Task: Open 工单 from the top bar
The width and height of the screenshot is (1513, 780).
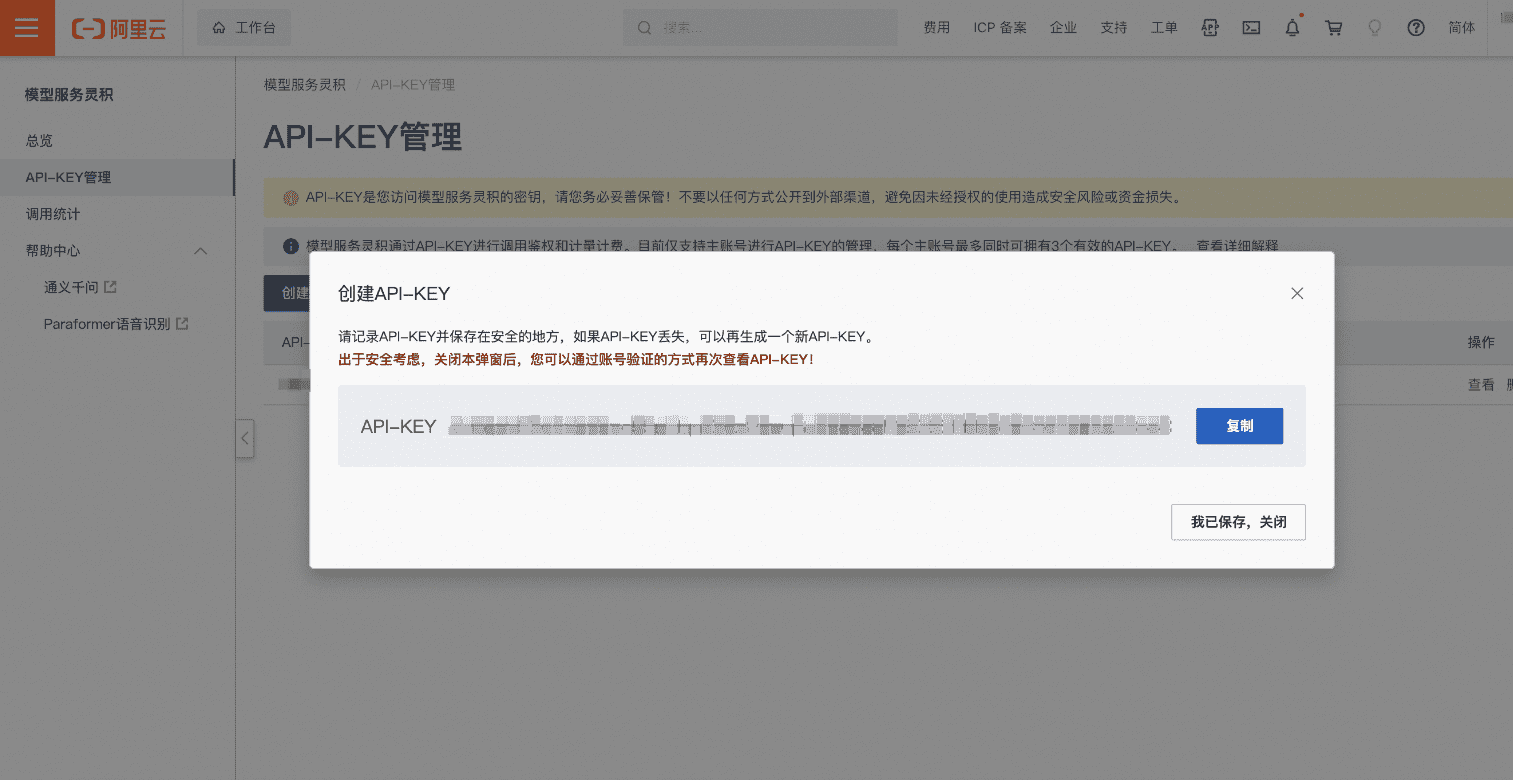Action: pyautogui.click(x=1164, y=27)
